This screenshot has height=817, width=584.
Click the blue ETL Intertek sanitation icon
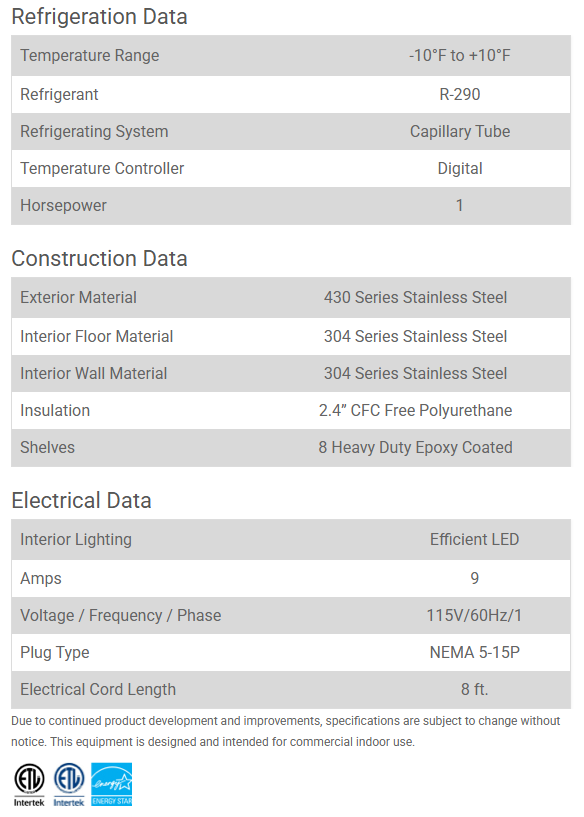pyautogui.click(x=69, y=785)
